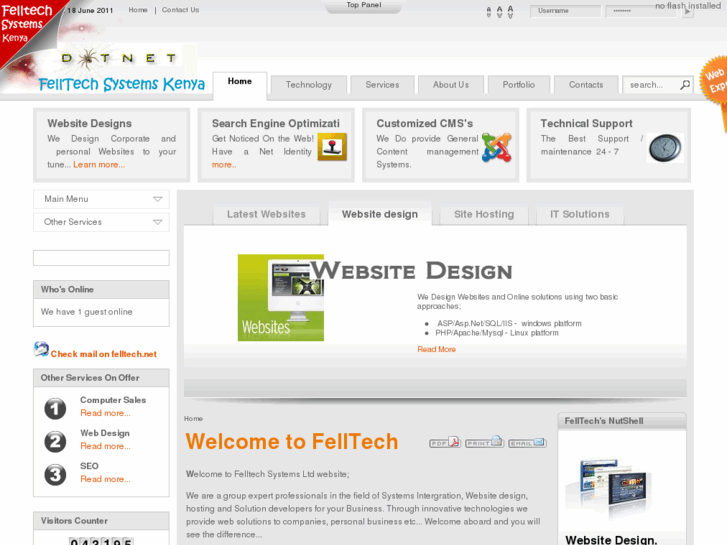Expand the Main Menu dropdown
The width and height of the screenshot is (727, 545).
101,199
